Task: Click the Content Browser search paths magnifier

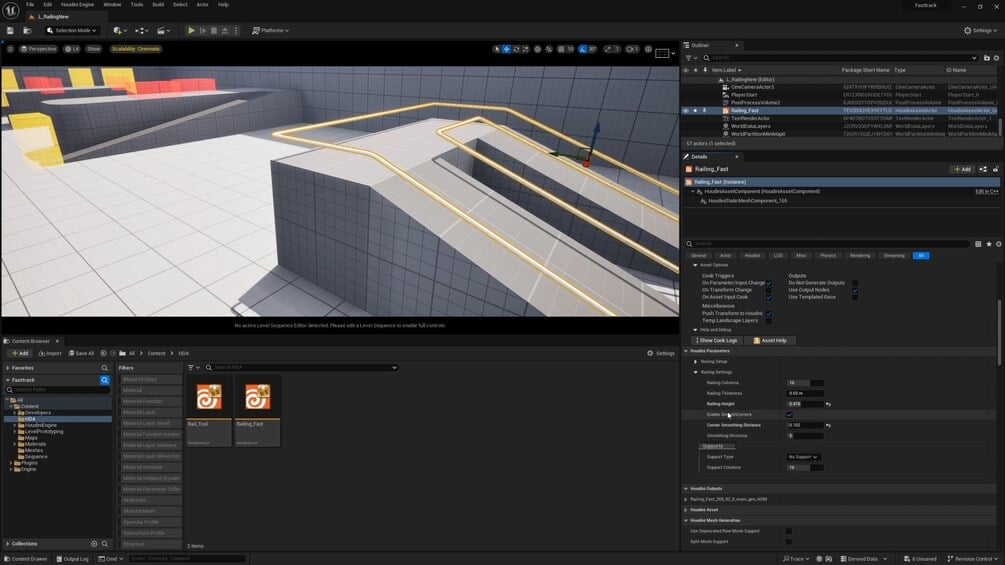Action: point(104,380)
